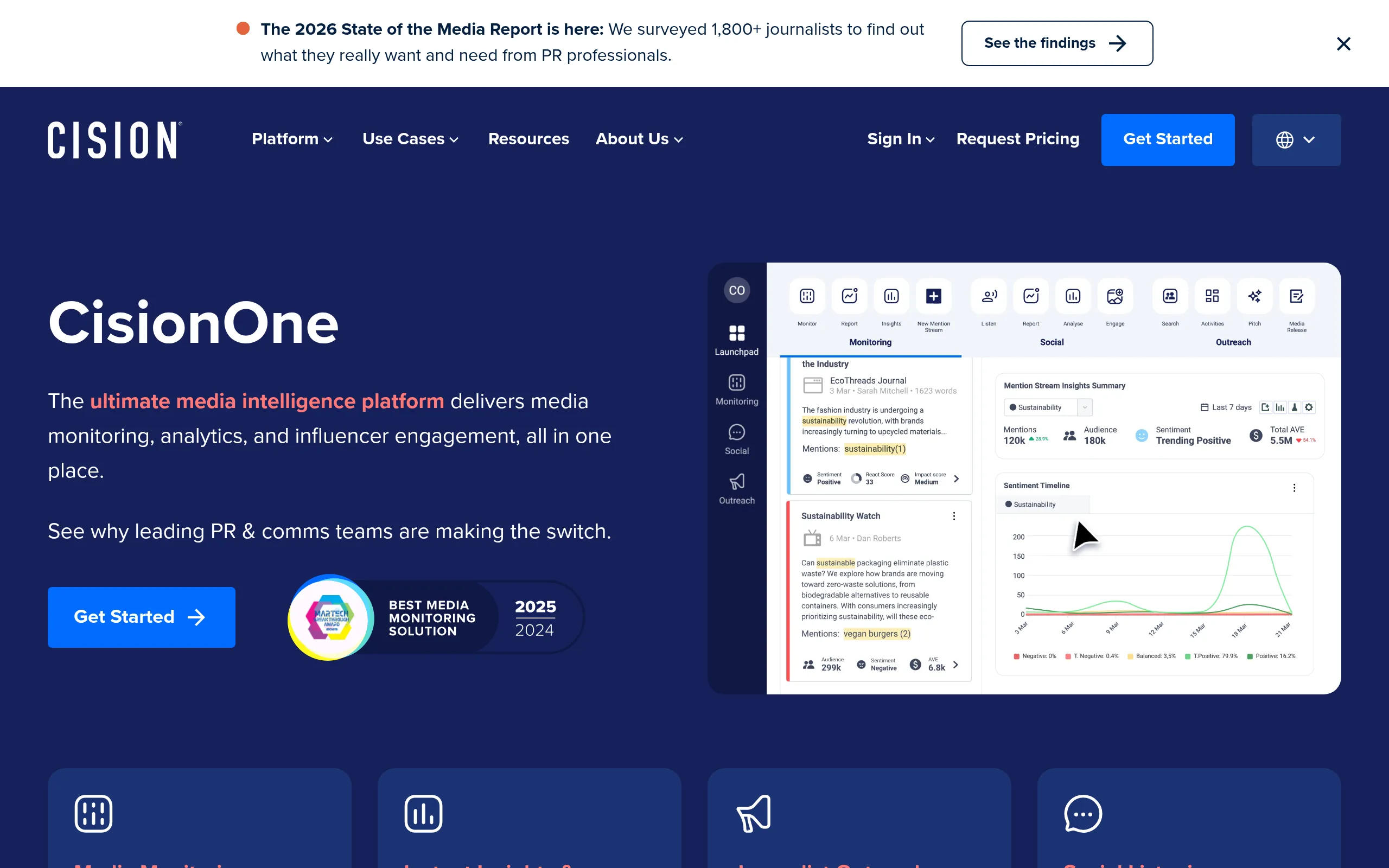Click the T.Positive: 79.9% legend entry
1389x868 pixels.
(x=1211, y=655)
